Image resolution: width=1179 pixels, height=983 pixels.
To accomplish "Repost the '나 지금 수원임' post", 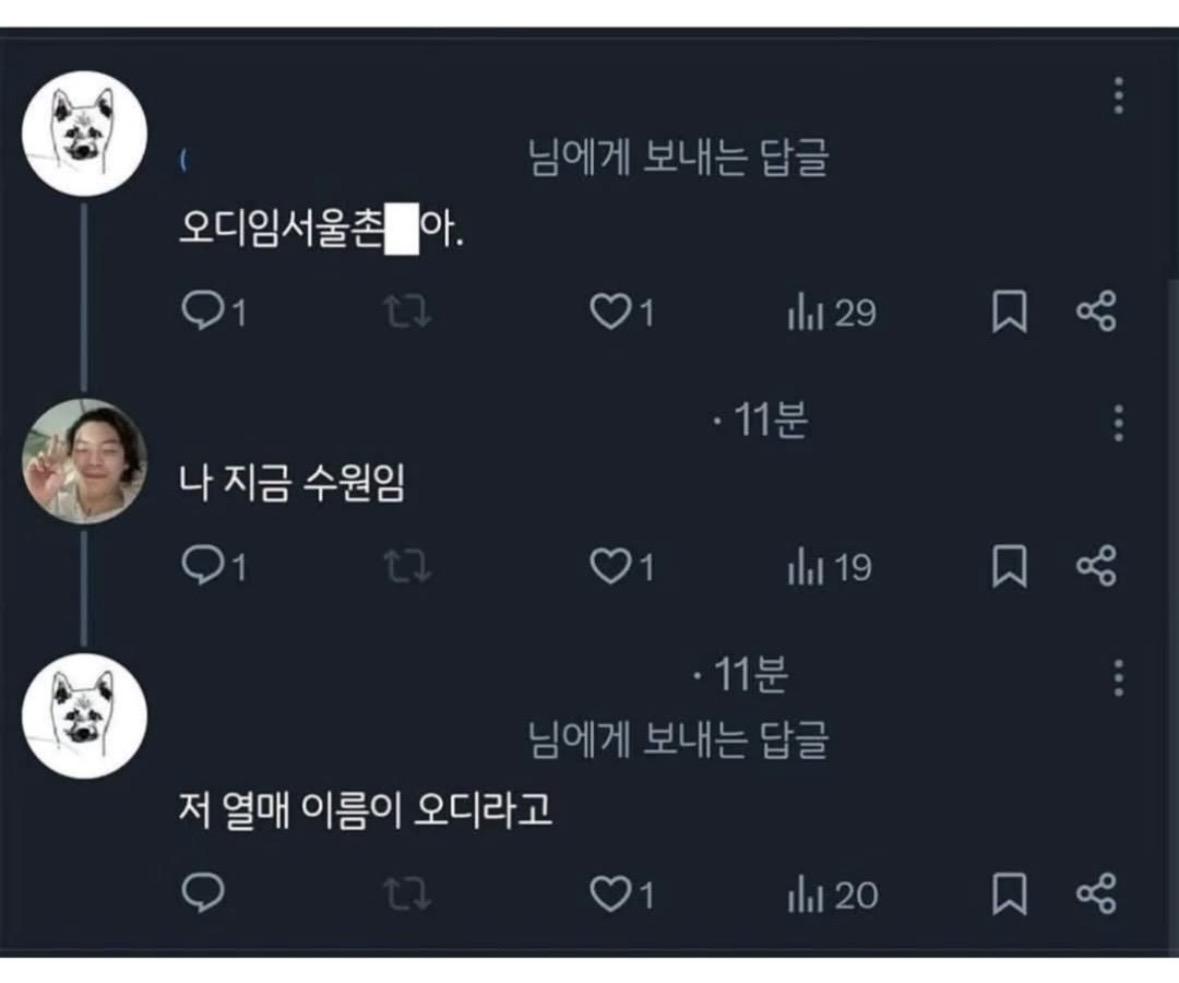I will [x=409, y=567].
